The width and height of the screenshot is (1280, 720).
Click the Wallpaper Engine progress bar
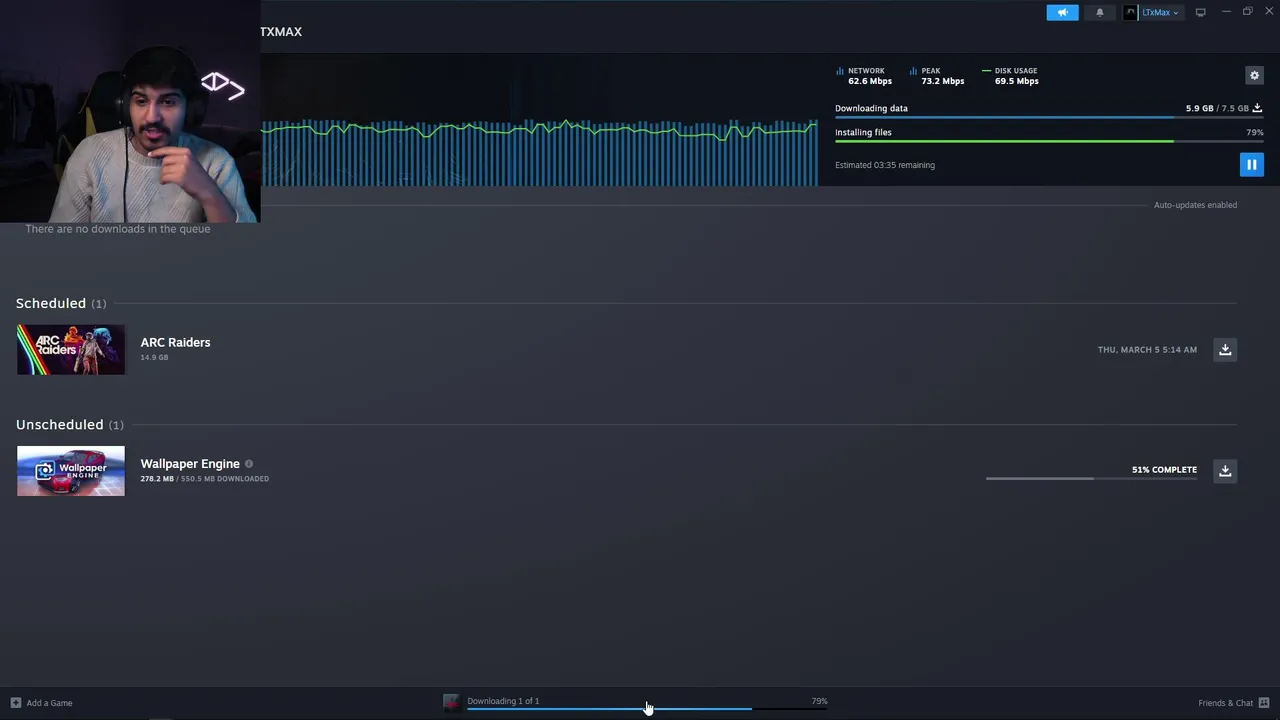tap(1091, 478)
